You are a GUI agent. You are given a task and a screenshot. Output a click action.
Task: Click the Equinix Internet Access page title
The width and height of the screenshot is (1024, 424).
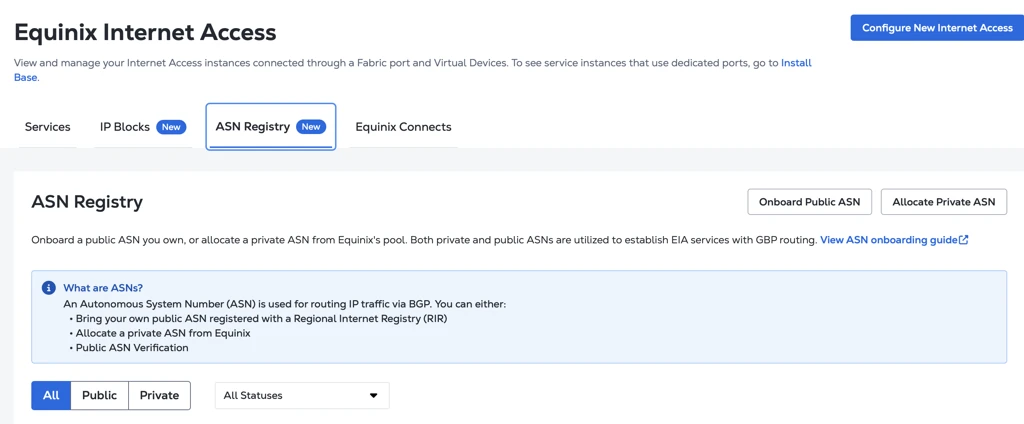[x=145, y=32]
